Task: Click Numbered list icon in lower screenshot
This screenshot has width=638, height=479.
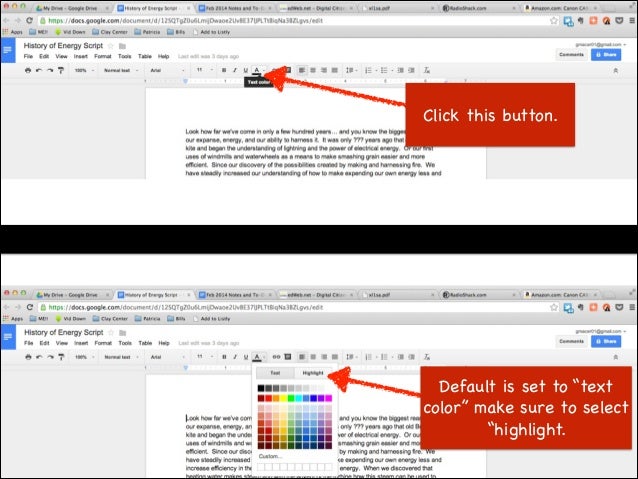Action: pyautogui.click(x=368, y=357)
